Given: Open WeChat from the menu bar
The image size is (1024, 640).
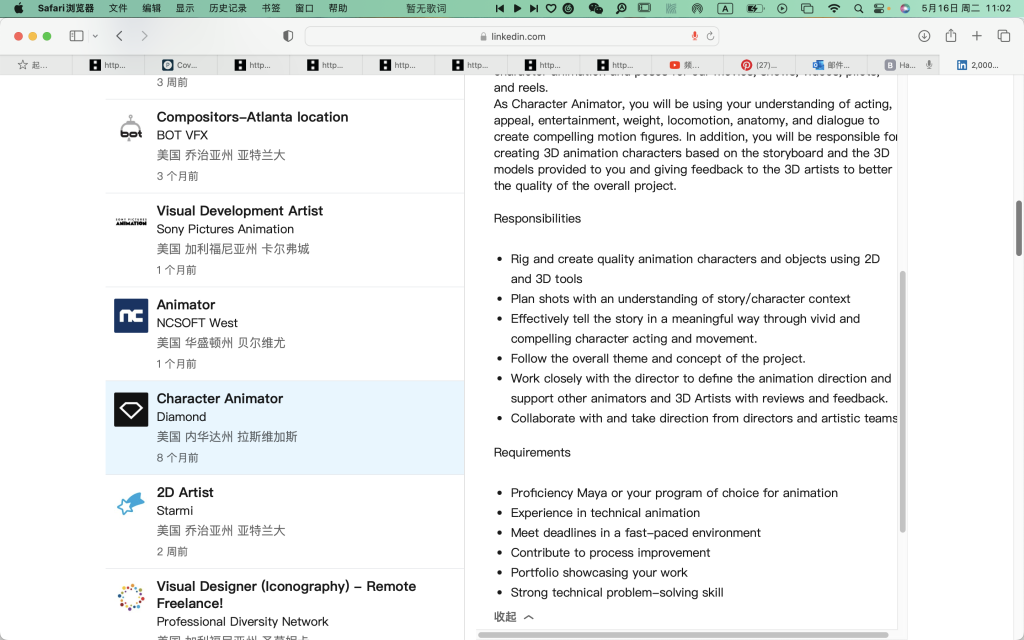Looking at the screenshot, I should pyautogui.click(x=596, y=8).
